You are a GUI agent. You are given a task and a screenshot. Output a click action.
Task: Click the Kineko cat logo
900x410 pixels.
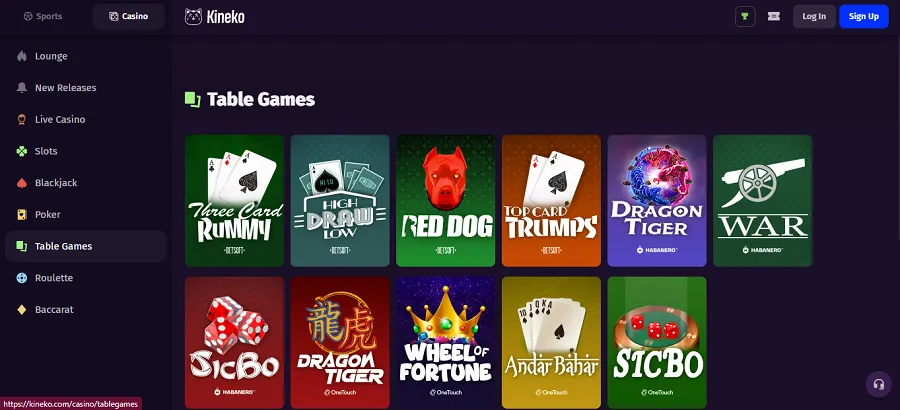click(x=193, y=16)
